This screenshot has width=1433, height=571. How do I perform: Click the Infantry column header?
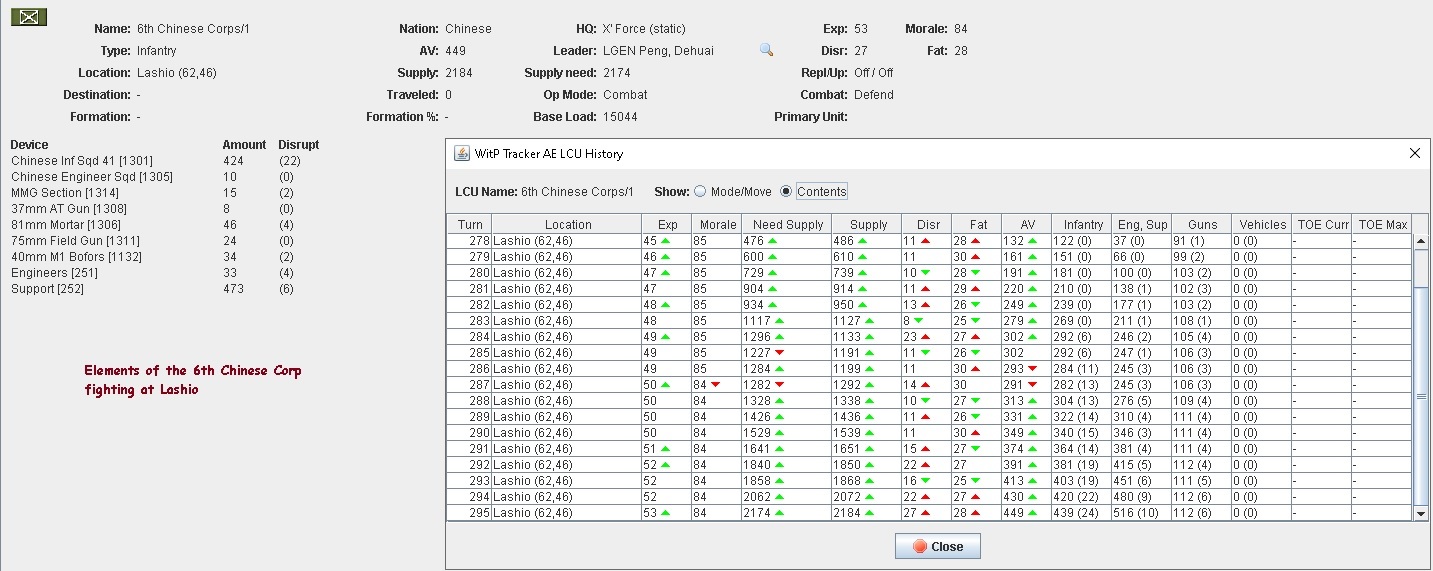coord(1082,224)
